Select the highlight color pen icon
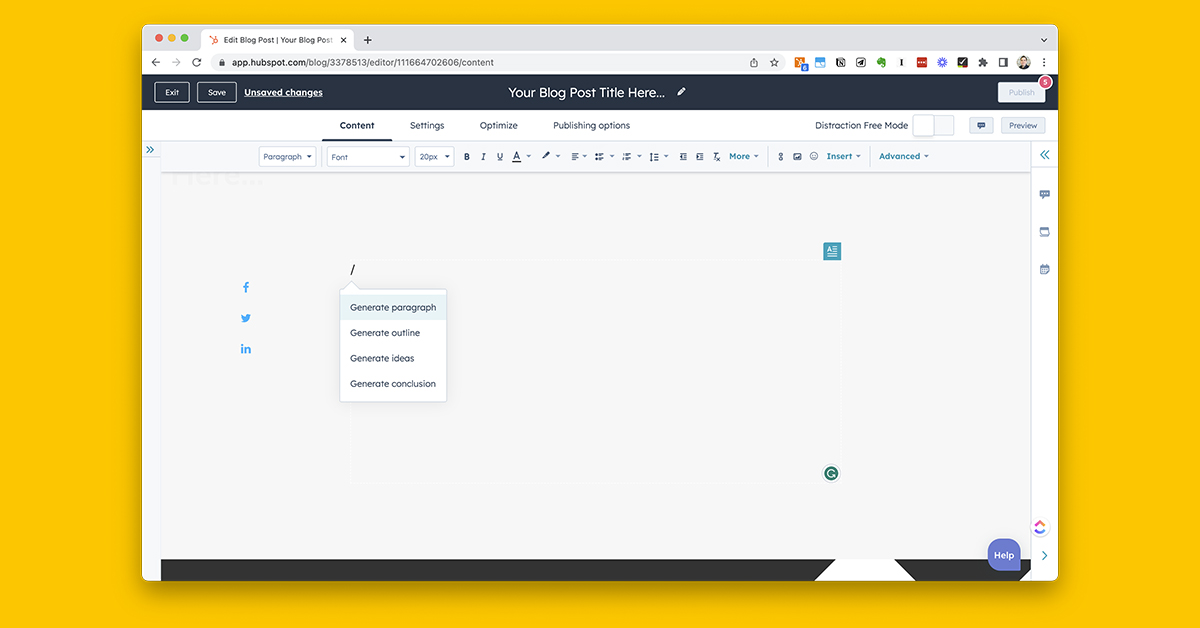1200x628 pixels. click(546, 156)
